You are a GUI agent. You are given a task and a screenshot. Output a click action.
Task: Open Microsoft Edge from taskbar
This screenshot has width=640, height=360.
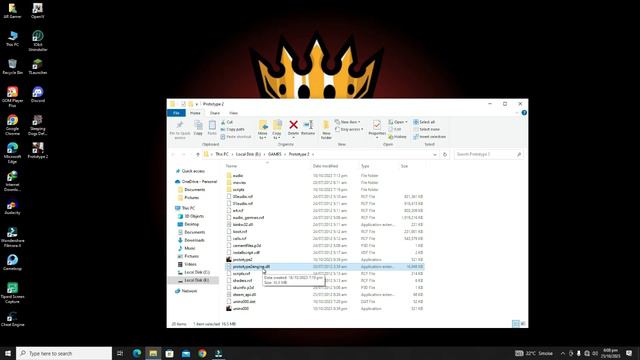click(137, 353)
